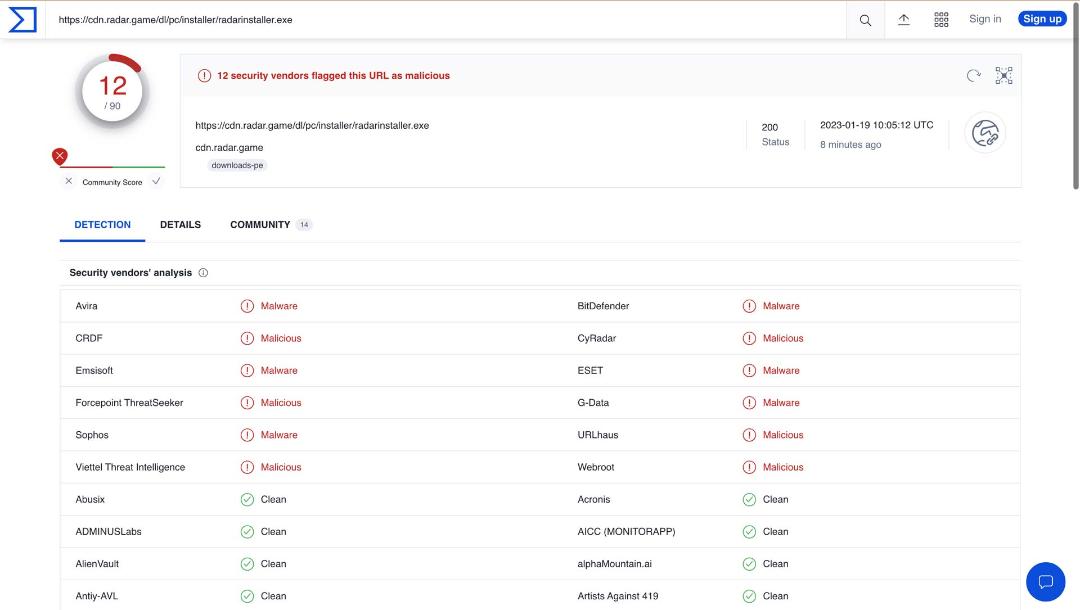Click the Antiy-AVL vendor name

click(x=96, y=596)
